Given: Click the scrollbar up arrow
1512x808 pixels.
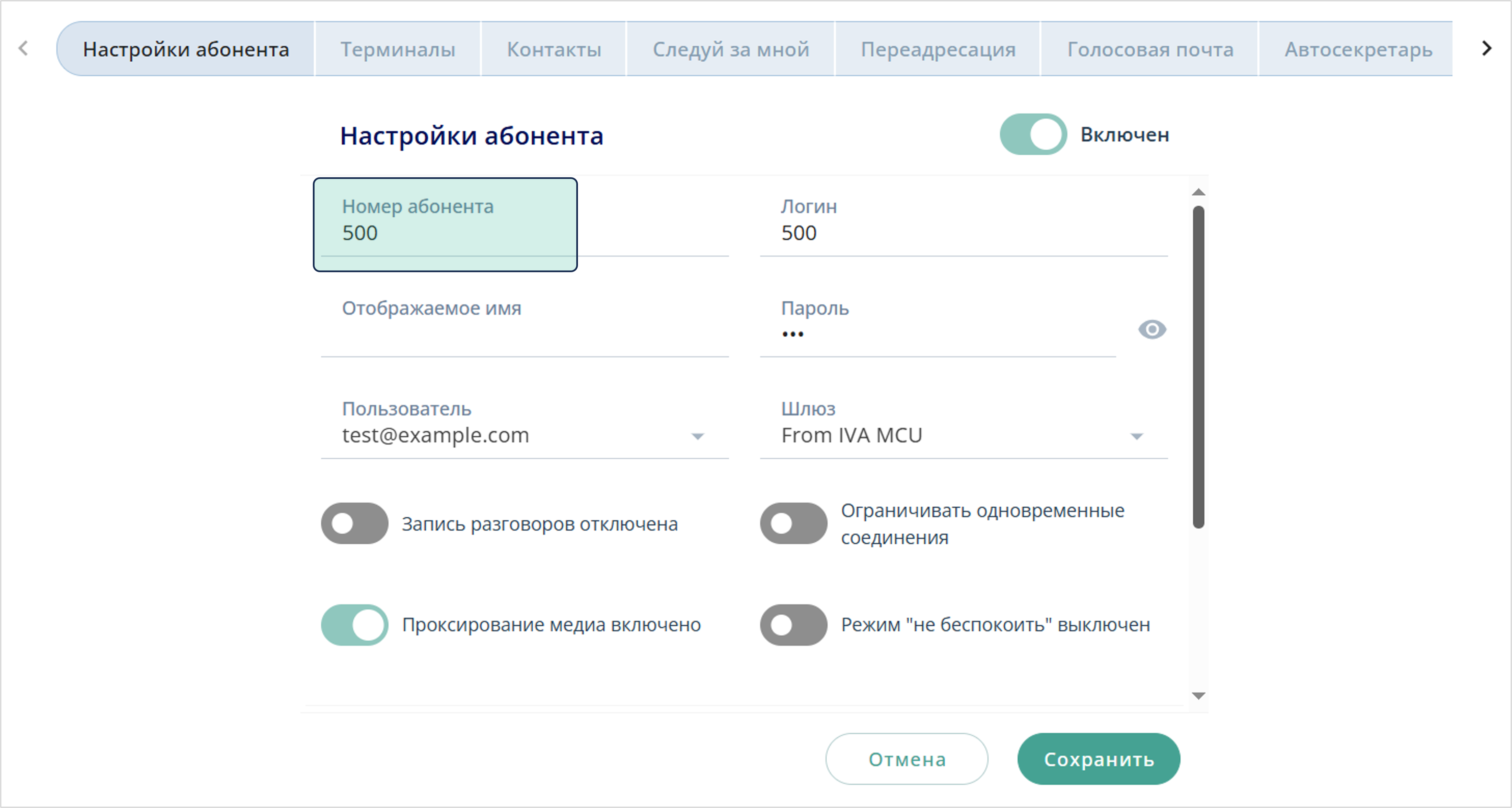Looking at the screenshot, I should [1198, 192].
